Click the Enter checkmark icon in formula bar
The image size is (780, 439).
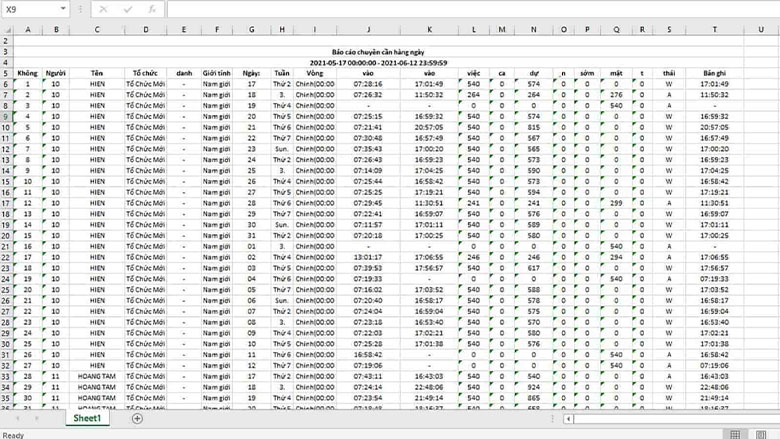coord(124,9)
